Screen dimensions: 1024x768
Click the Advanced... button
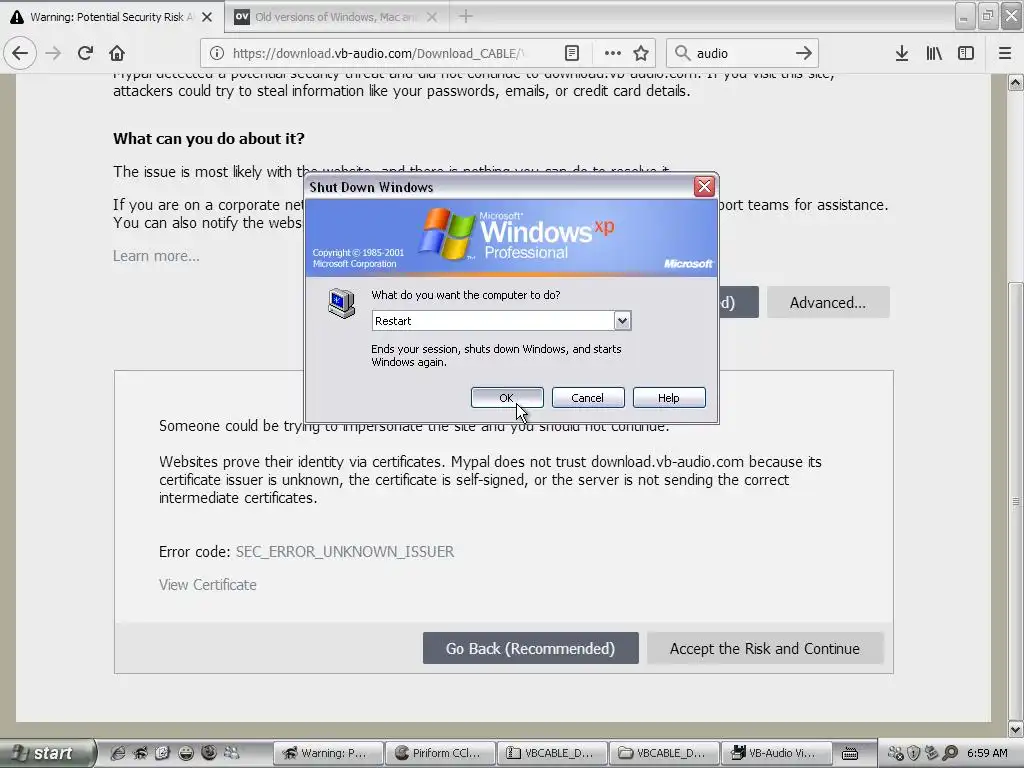pyautogui.click(x=827, y=302)
